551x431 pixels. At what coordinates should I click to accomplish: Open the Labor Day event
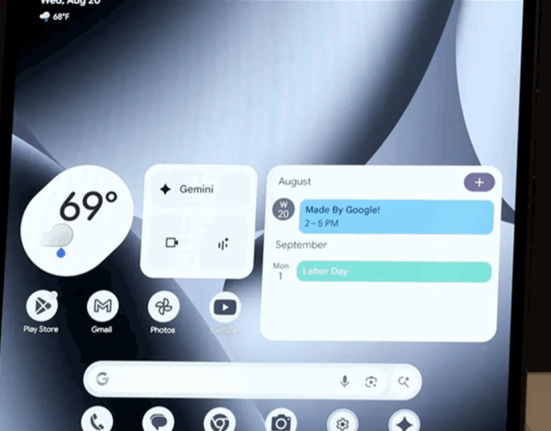[x=394, y=272]
